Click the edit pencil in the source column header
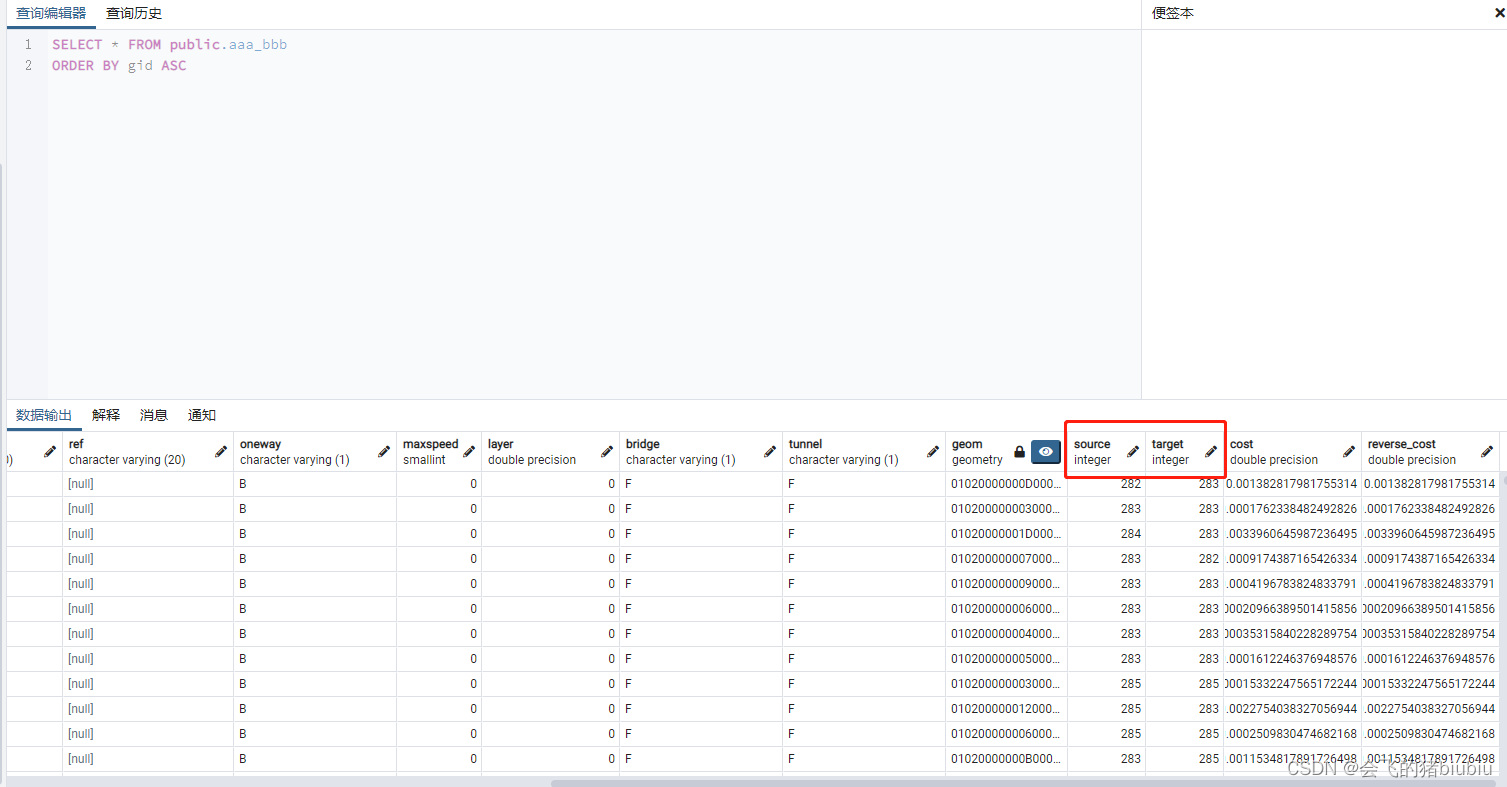Image resolution: width=1507 pixels, height=787 pixels. point(1132,452)
